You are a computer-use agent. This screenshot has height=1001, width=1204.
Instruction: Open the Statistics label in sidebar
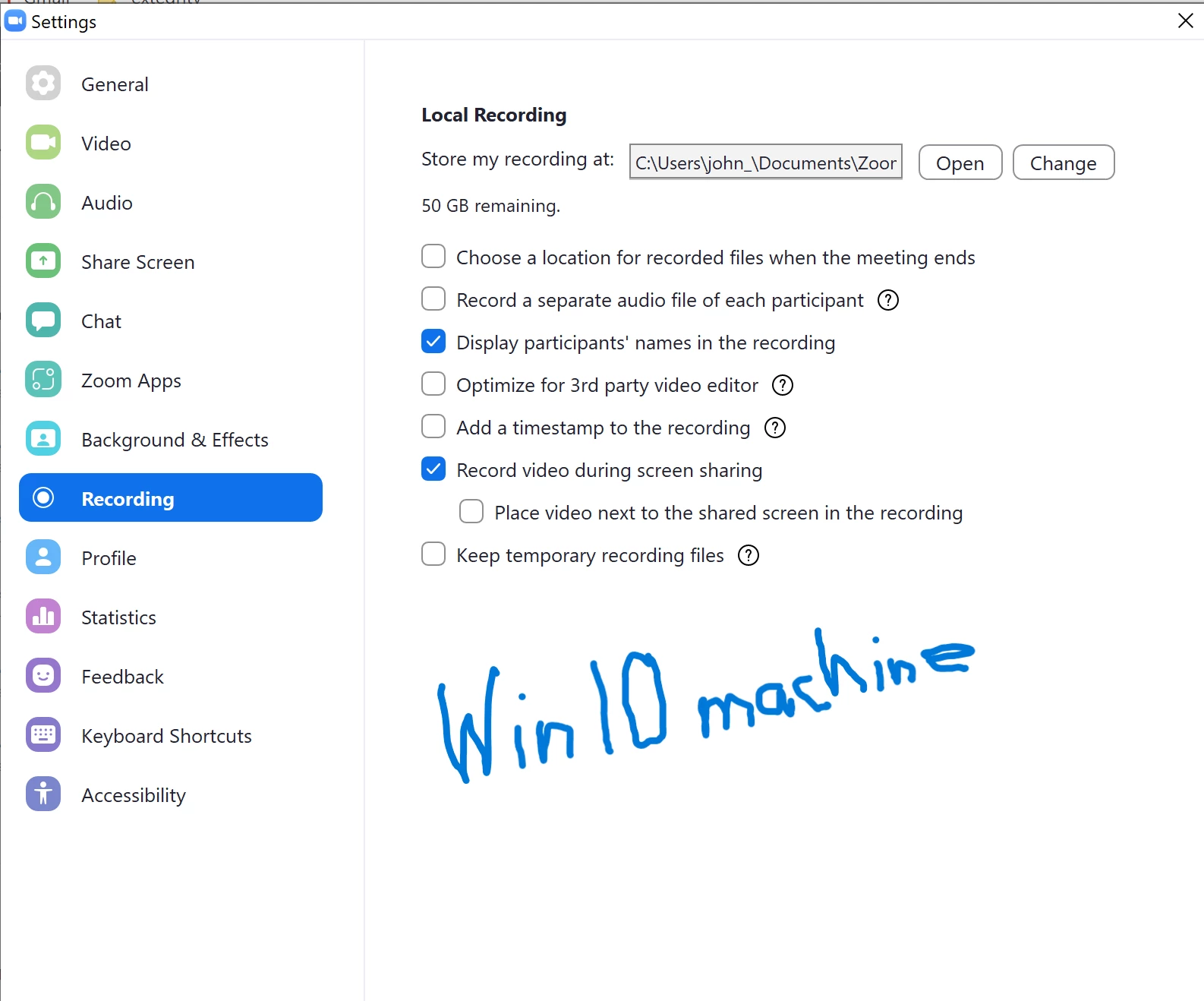(118, 617)
